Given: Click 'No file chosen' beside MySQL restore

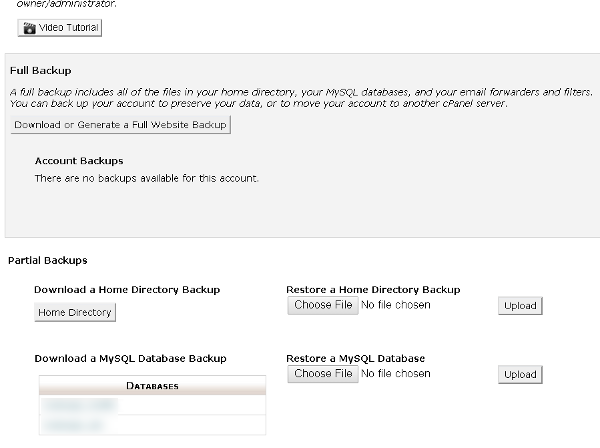Looking at the screenshot, I should [x=396, y=373].
